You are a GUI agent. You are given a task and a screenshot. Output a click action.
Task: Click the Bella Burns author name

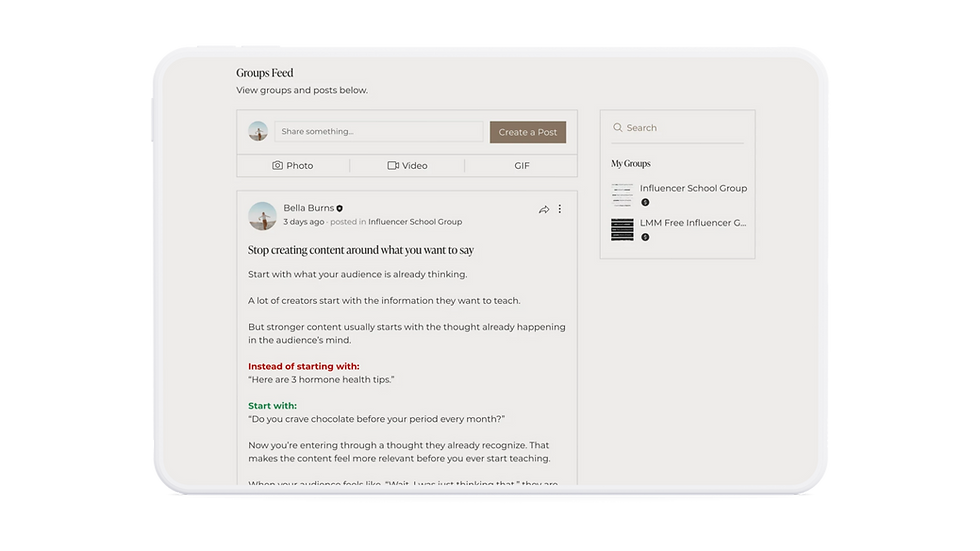(309, 208)
